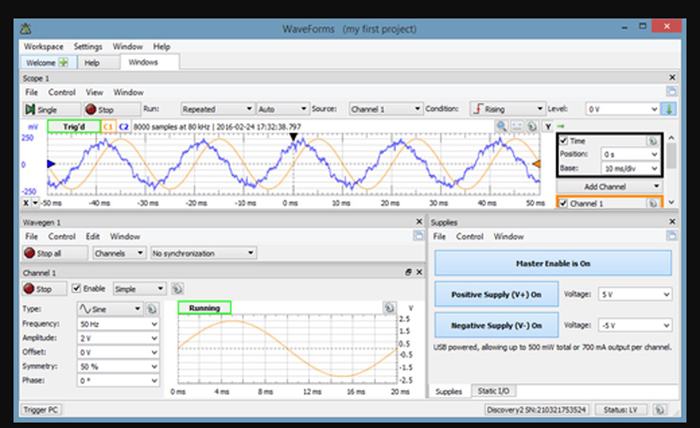Click the Single acquisition button

pyautogui.click(x=51, y=109)
